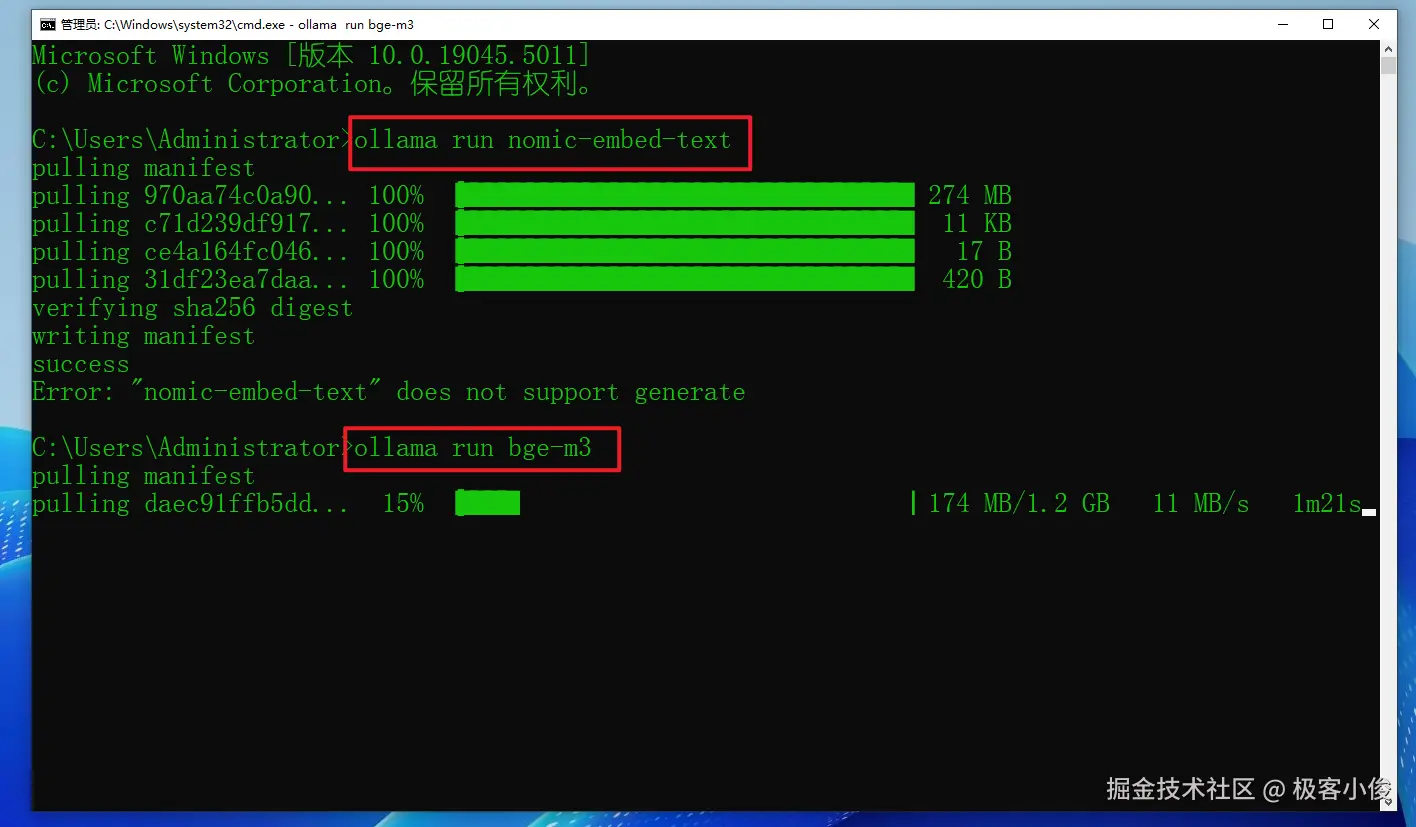Click the Microsoft Corporation copyright line

coord(313,84)
